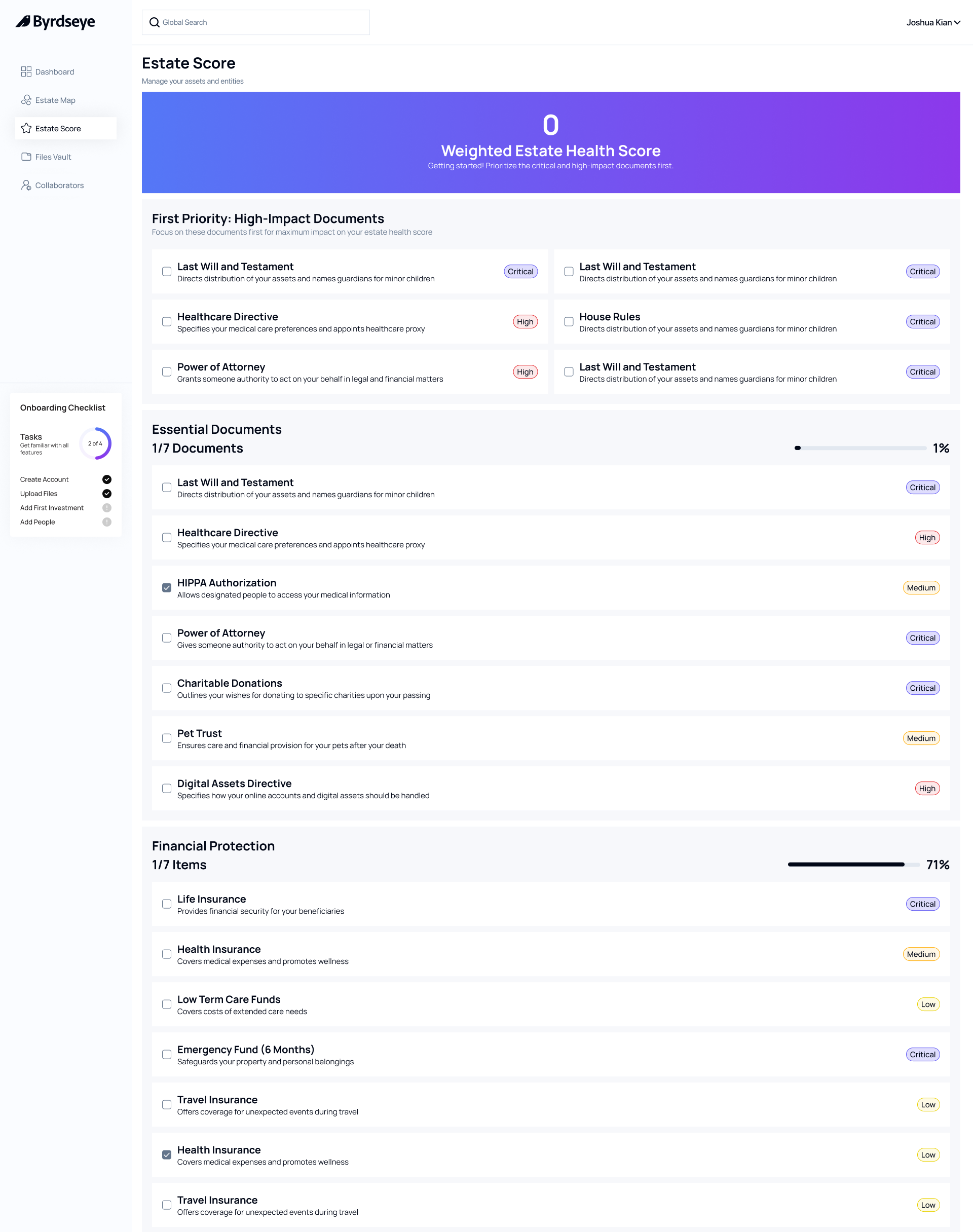Open Files Vault
The height and width of the screenshot is (1232, 973).
click(65, 157)
